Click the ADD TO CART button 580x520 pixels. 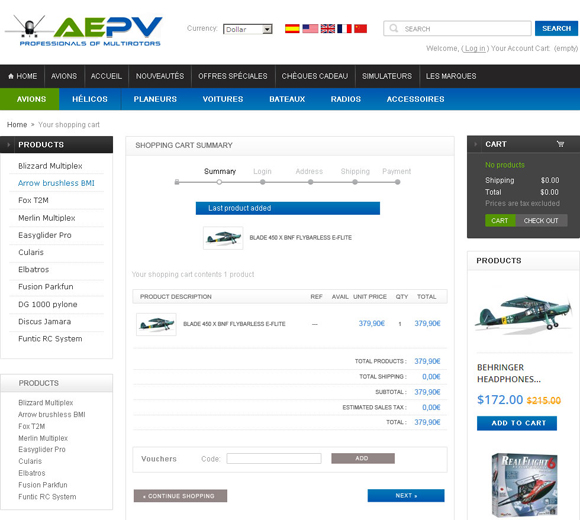pyautogui.click(x=517, y=423)
